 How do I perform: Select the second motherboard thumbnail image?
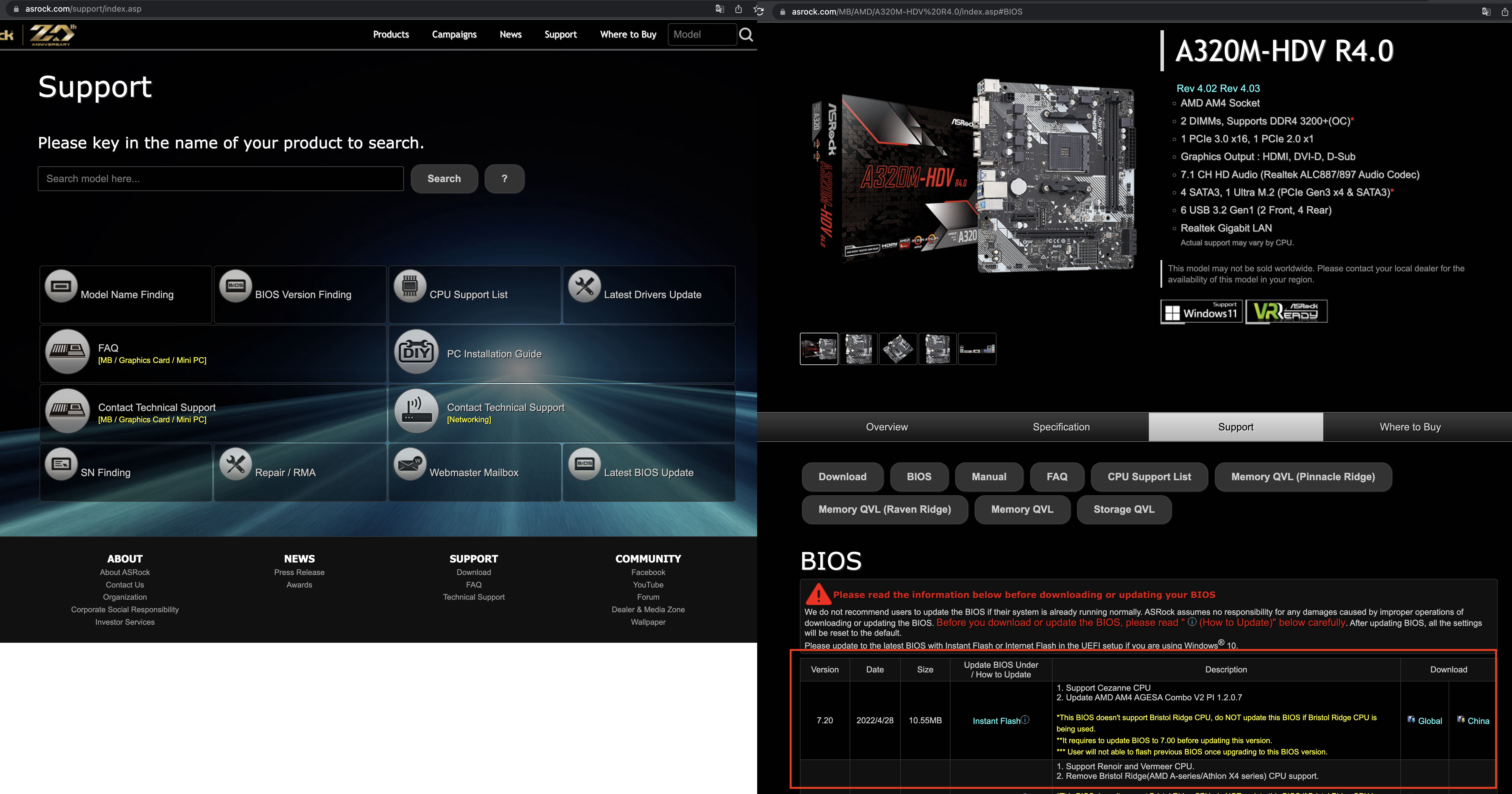[x=858, y=349]
